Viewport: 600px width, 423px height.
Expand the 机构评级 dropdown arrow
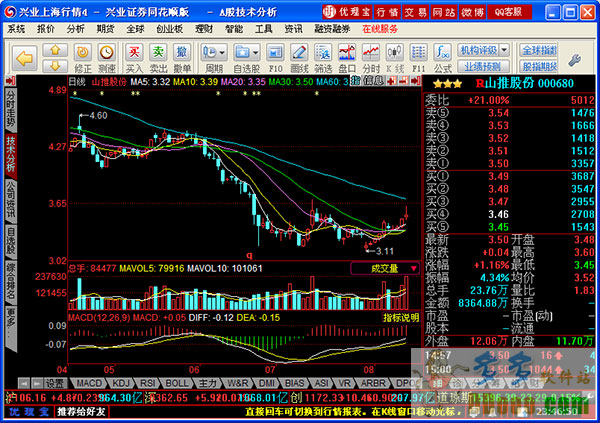click(x=504, y=50)
